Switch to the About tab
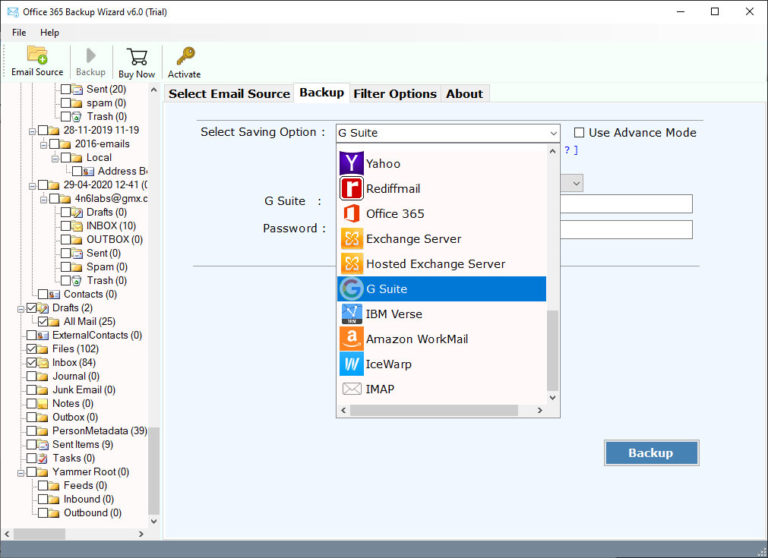768x558 pixels. 464,94
